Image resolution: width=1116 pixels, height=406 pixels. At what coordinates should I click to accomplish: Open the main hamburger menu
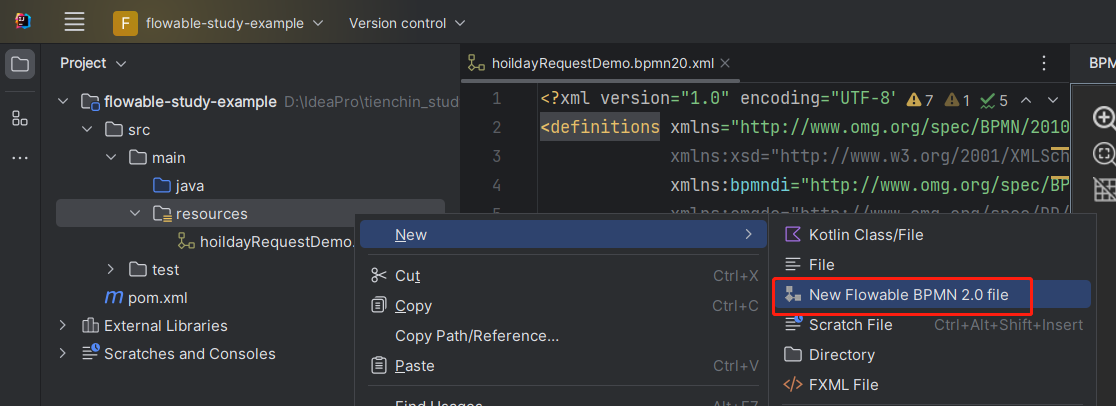point(74,22)
